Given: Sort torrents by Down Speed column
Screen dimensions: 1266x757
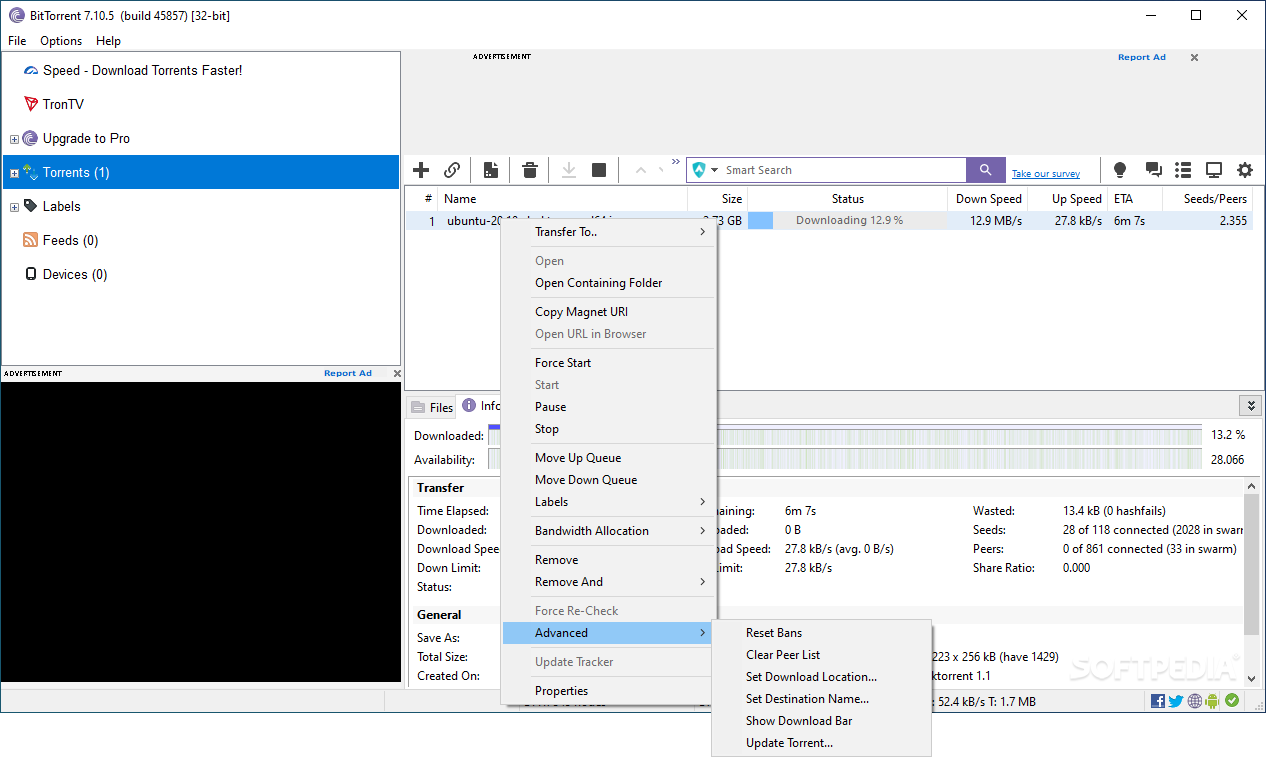Looking at the screenshot, I should click(988, 199).
